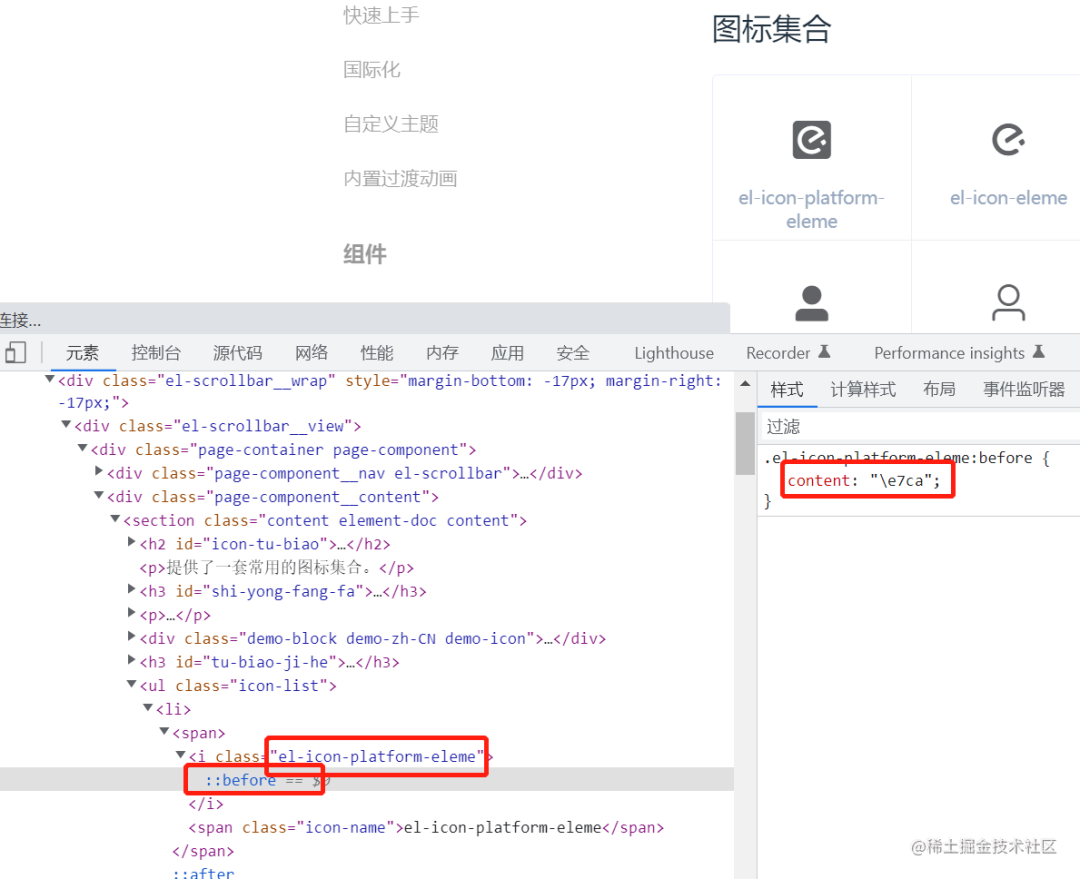Click the content property name in styles
The width and height of the screenshot is (1080, 879).
pyautogui.click(x=819, y=481)
